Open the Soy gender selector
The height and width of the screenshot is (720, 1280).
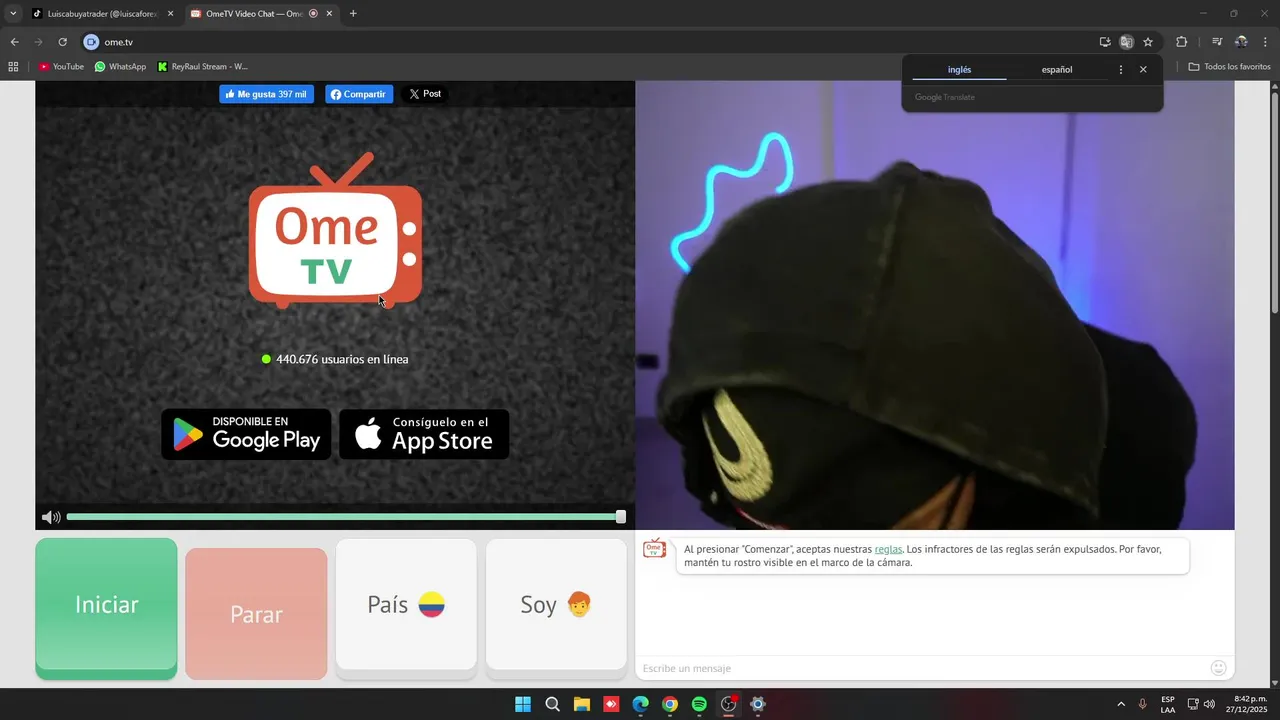pos(556,605)
